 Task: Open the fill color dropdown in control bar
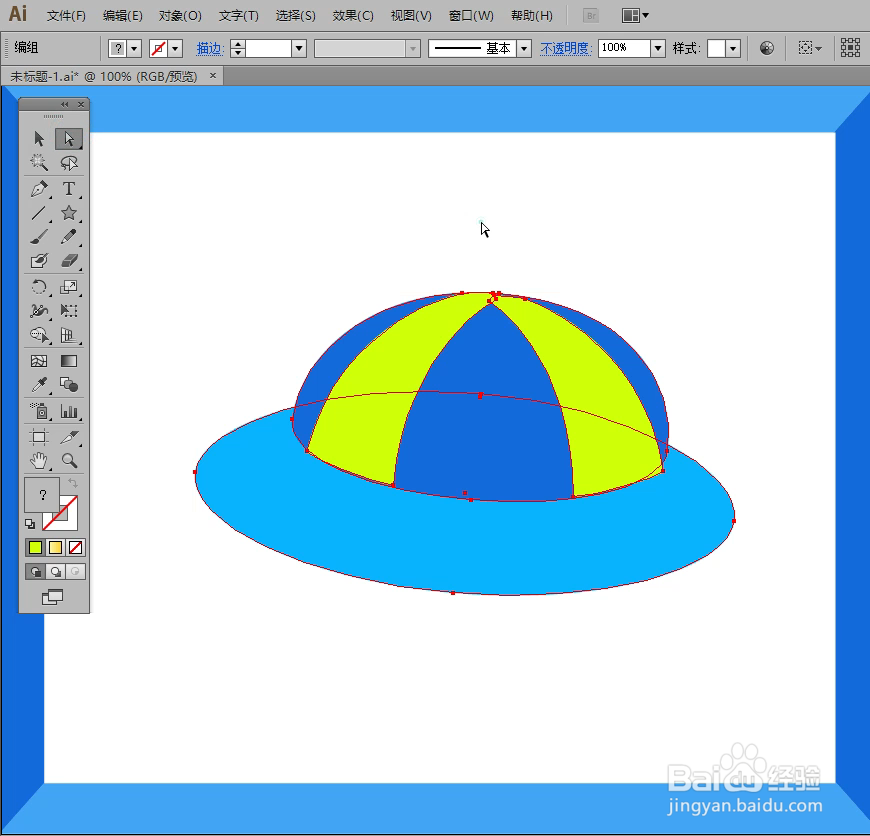[x=134, y=49]
